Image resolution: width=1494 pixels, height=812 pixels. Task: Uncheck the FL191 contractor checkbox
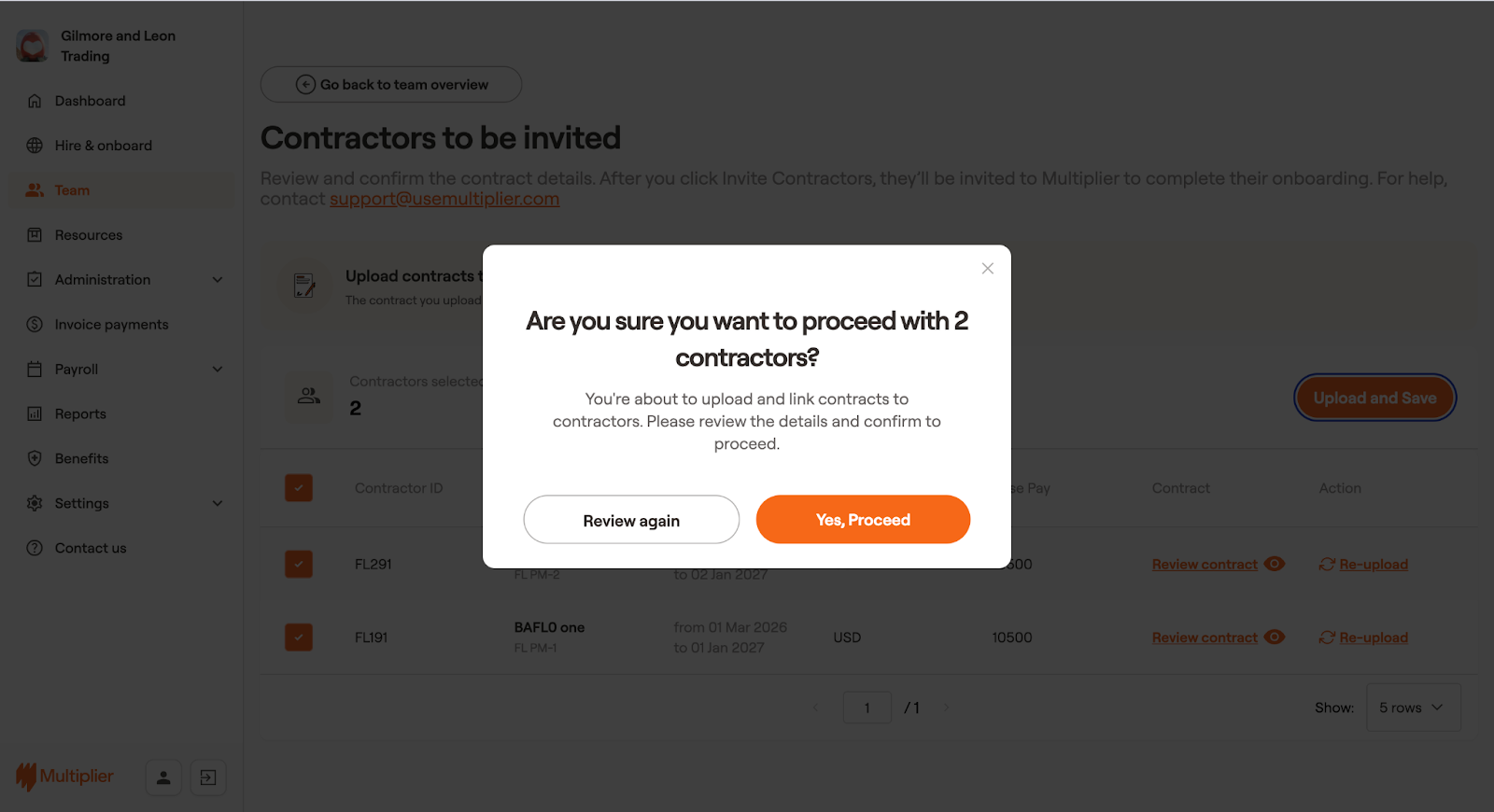299,637
